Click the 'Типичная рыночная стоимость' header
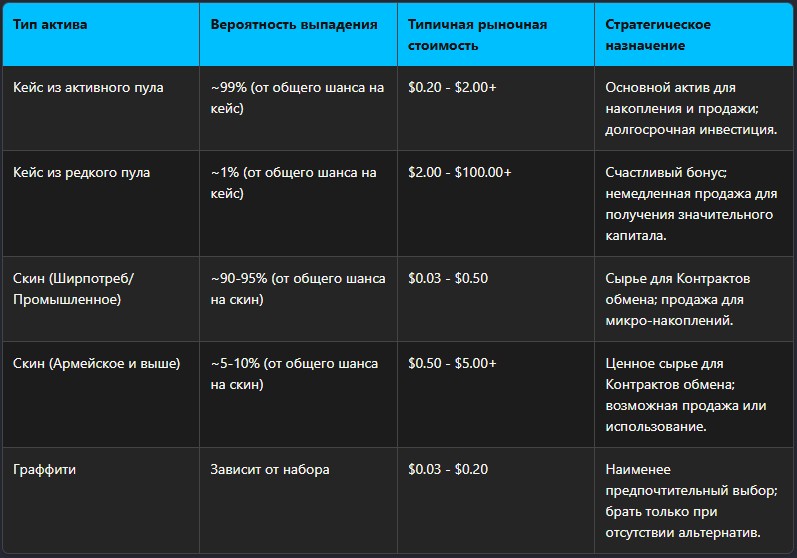797x558 pixels. click(496, 35)
